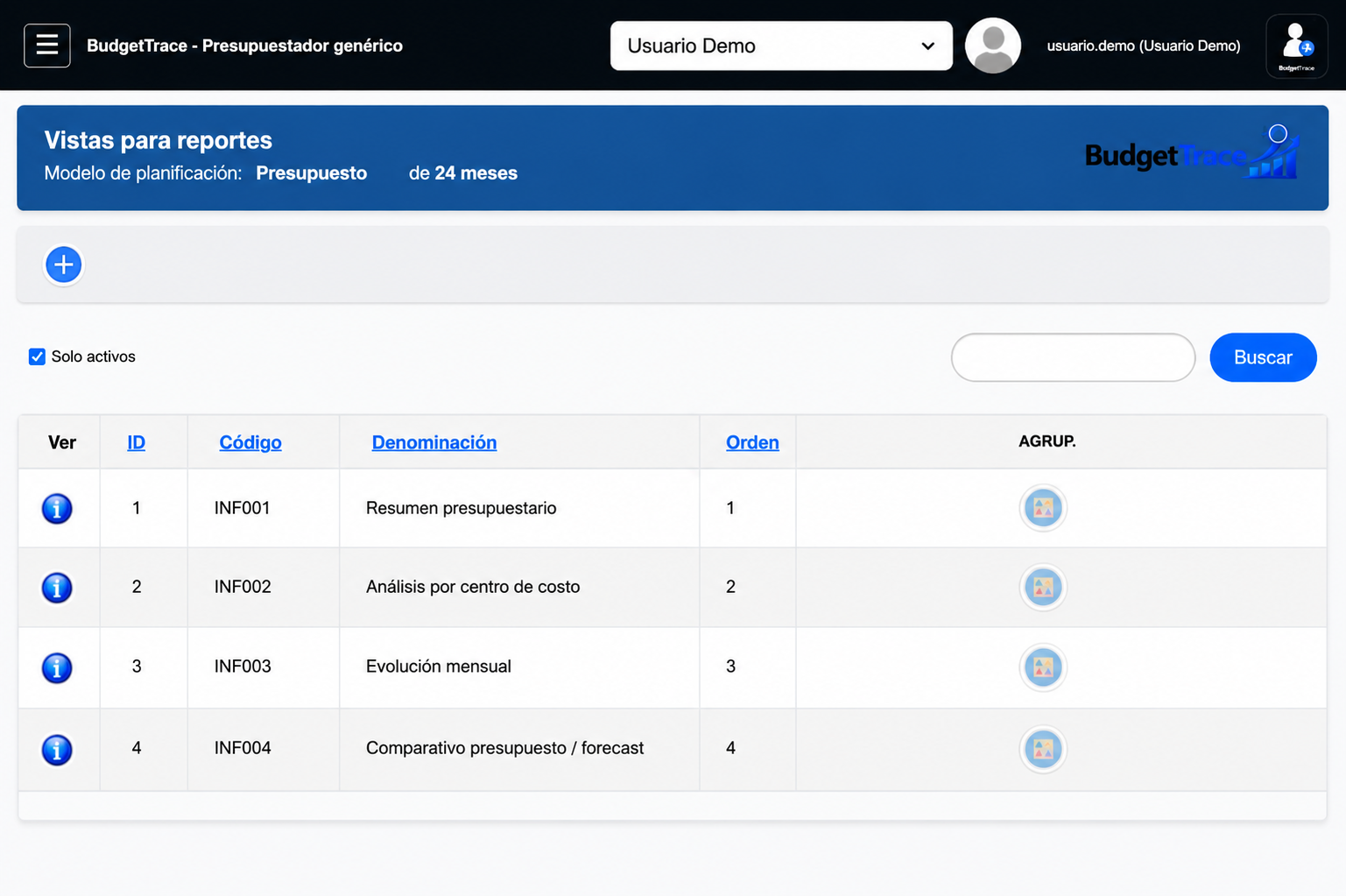View info for Análisis por centro de costo
The width and height of the screenshot is (1346, 896).
(57, 587)
